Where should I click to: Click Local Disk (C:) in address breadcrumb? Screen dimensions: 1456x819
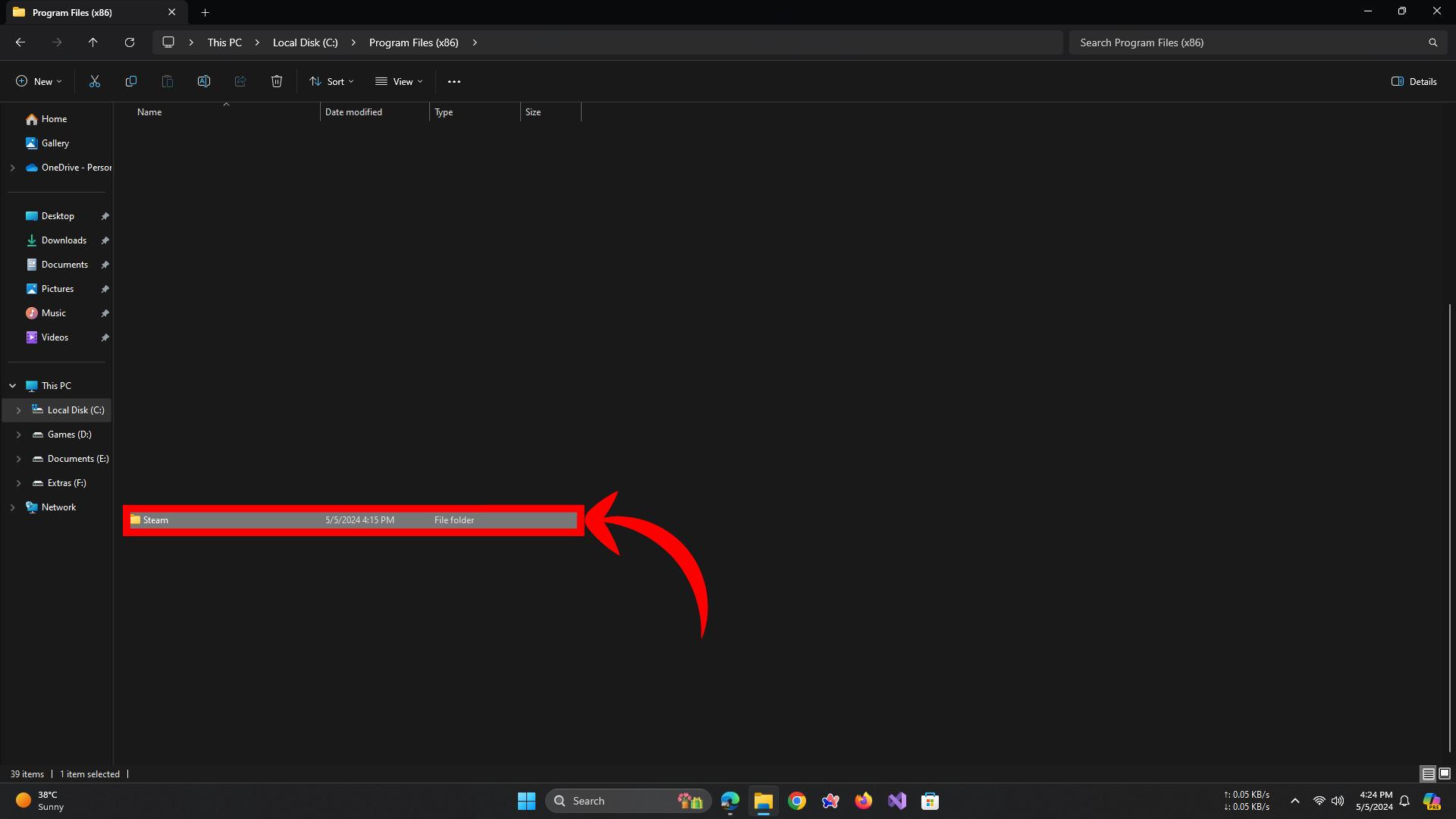tap(305, 42)
